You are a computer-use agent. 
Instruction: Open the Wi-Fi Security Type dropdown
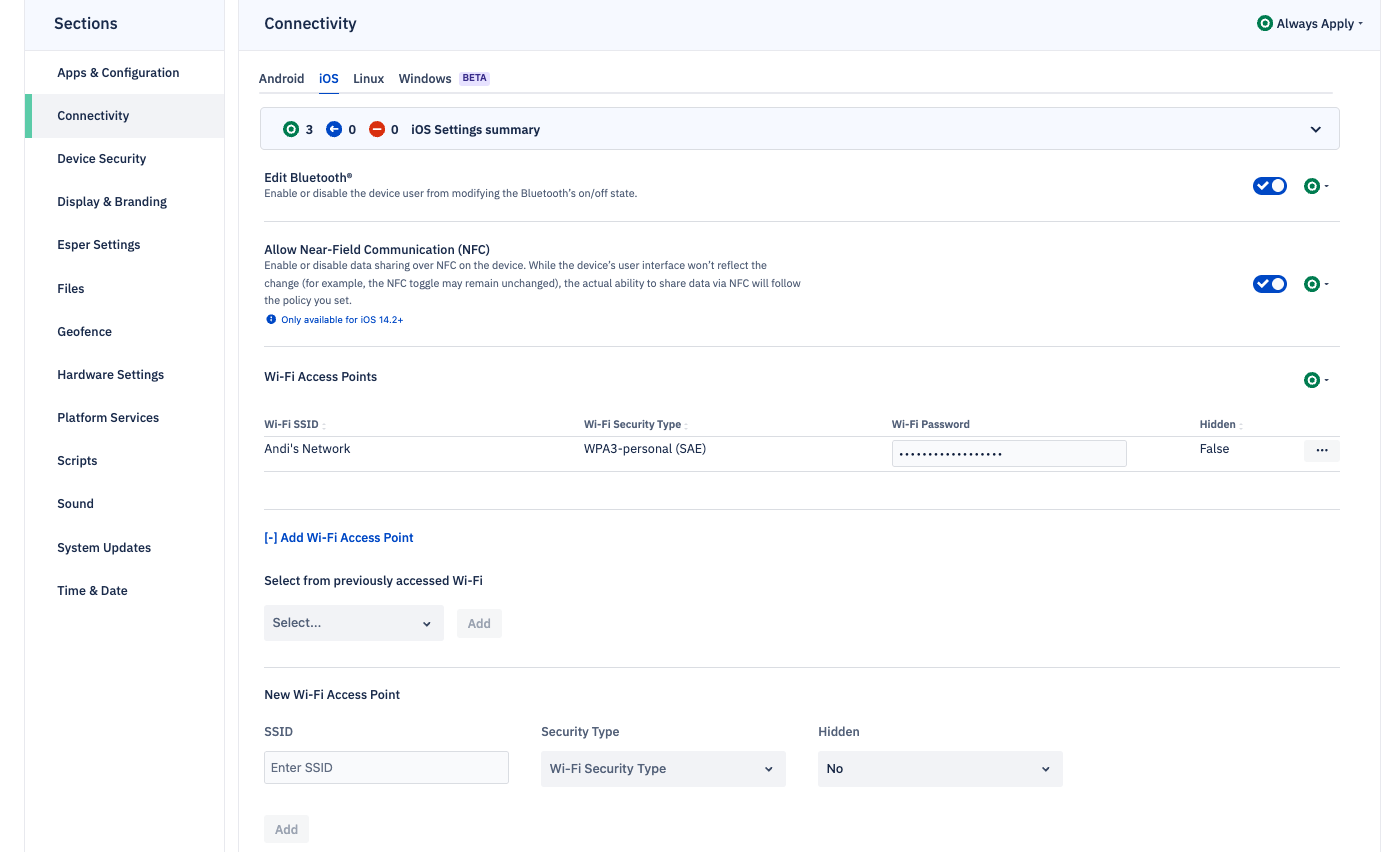pos(662,769)
